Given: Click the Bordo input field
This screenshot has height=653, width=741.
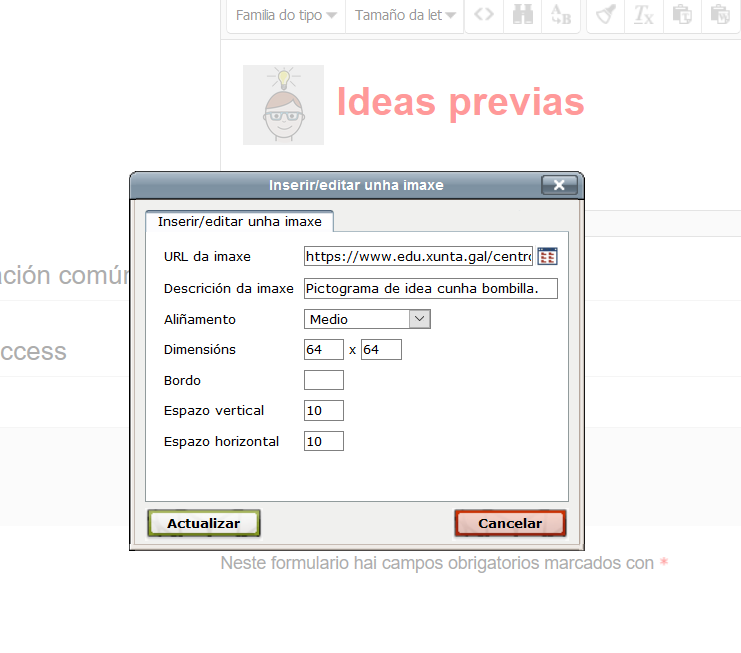Looking at the screenshot, I should tap(323, 380).
